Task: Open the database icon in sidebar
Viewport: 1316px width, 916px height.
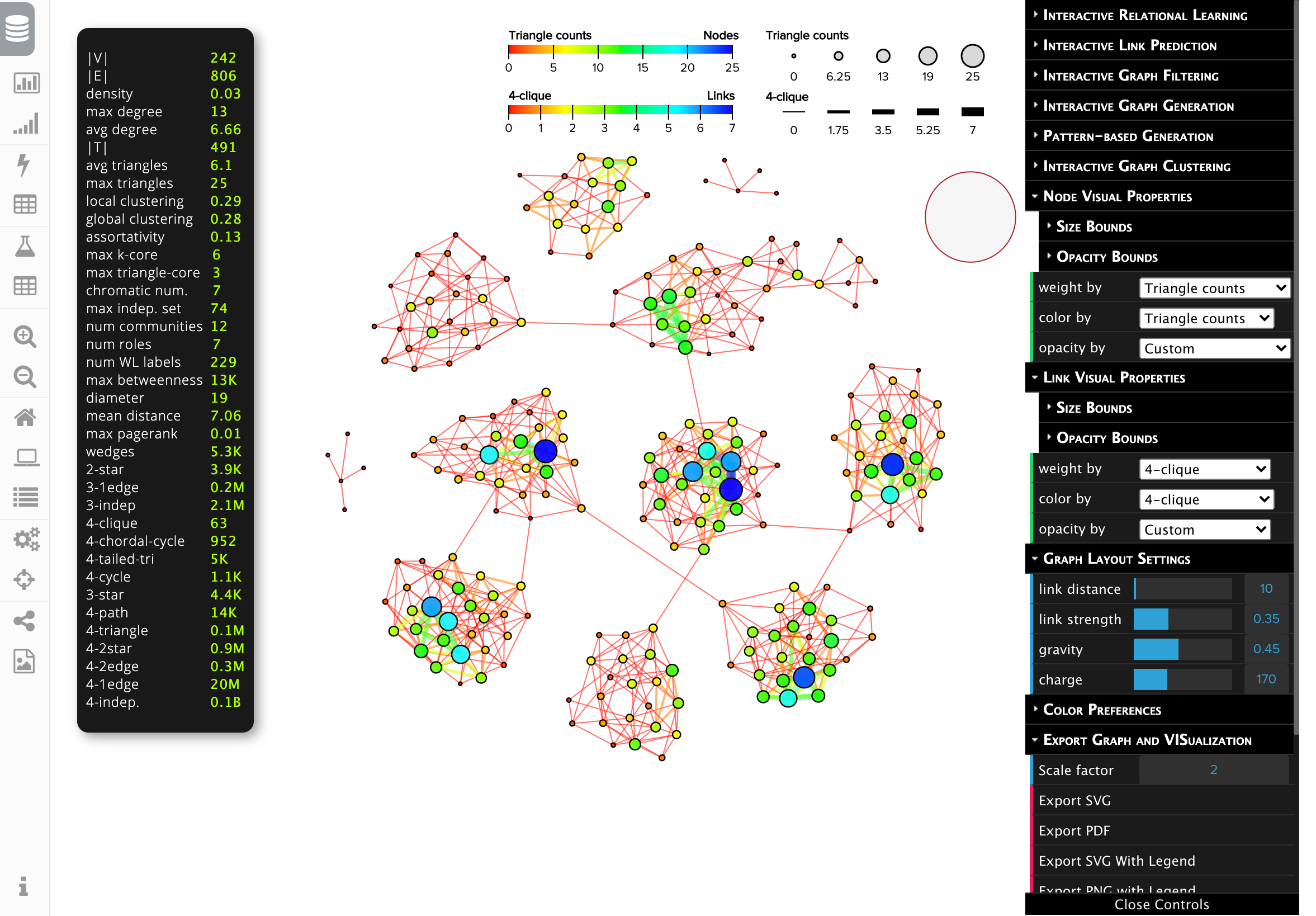Action: (x=17, y=27)
